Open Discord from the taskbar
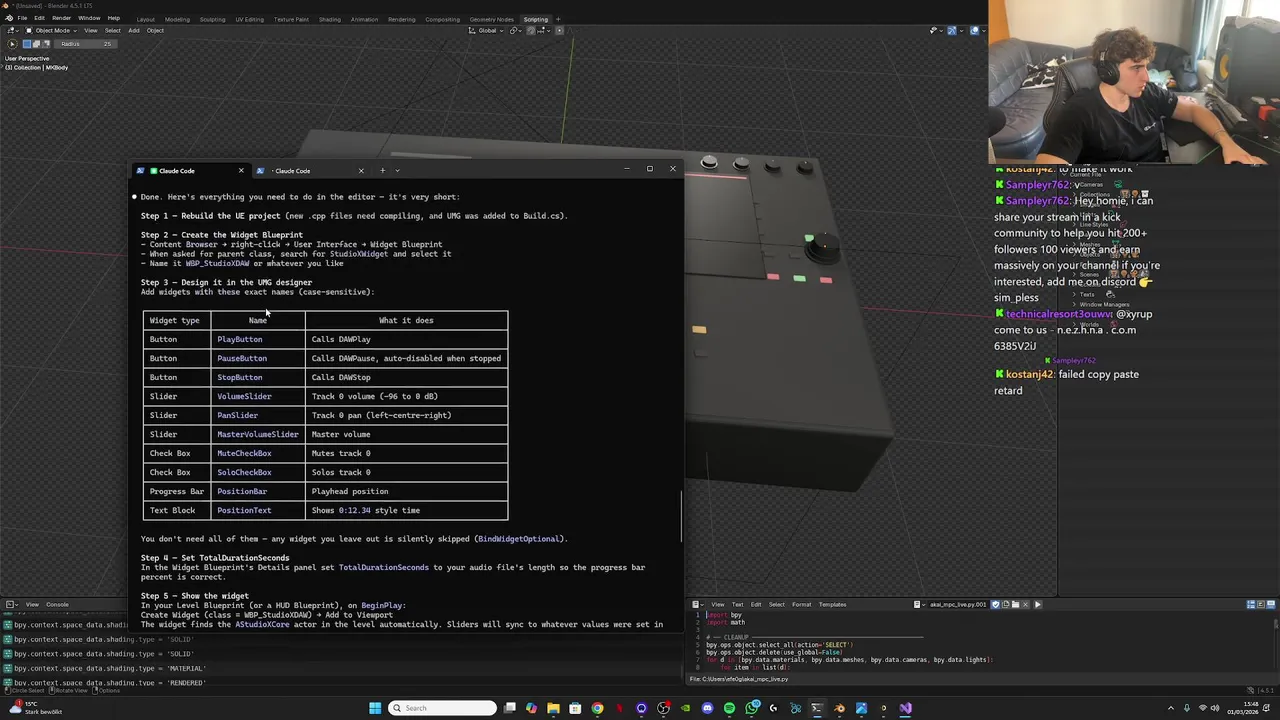The image size is (1280, 720). (707, 708)
